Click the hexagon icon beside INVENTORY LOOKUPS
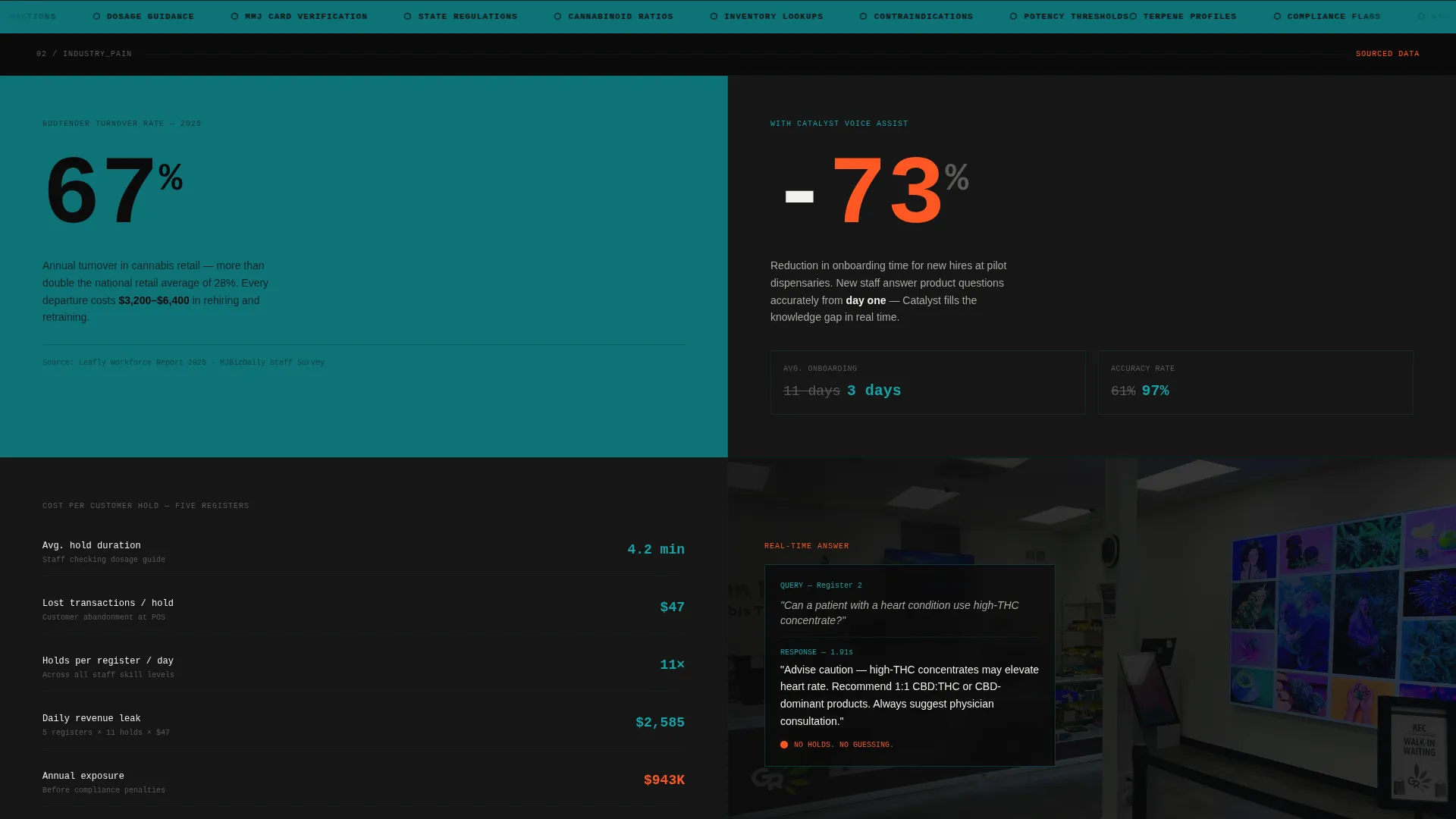The height and width of the screenshot is (819, 1456). [x=714, y=16]
